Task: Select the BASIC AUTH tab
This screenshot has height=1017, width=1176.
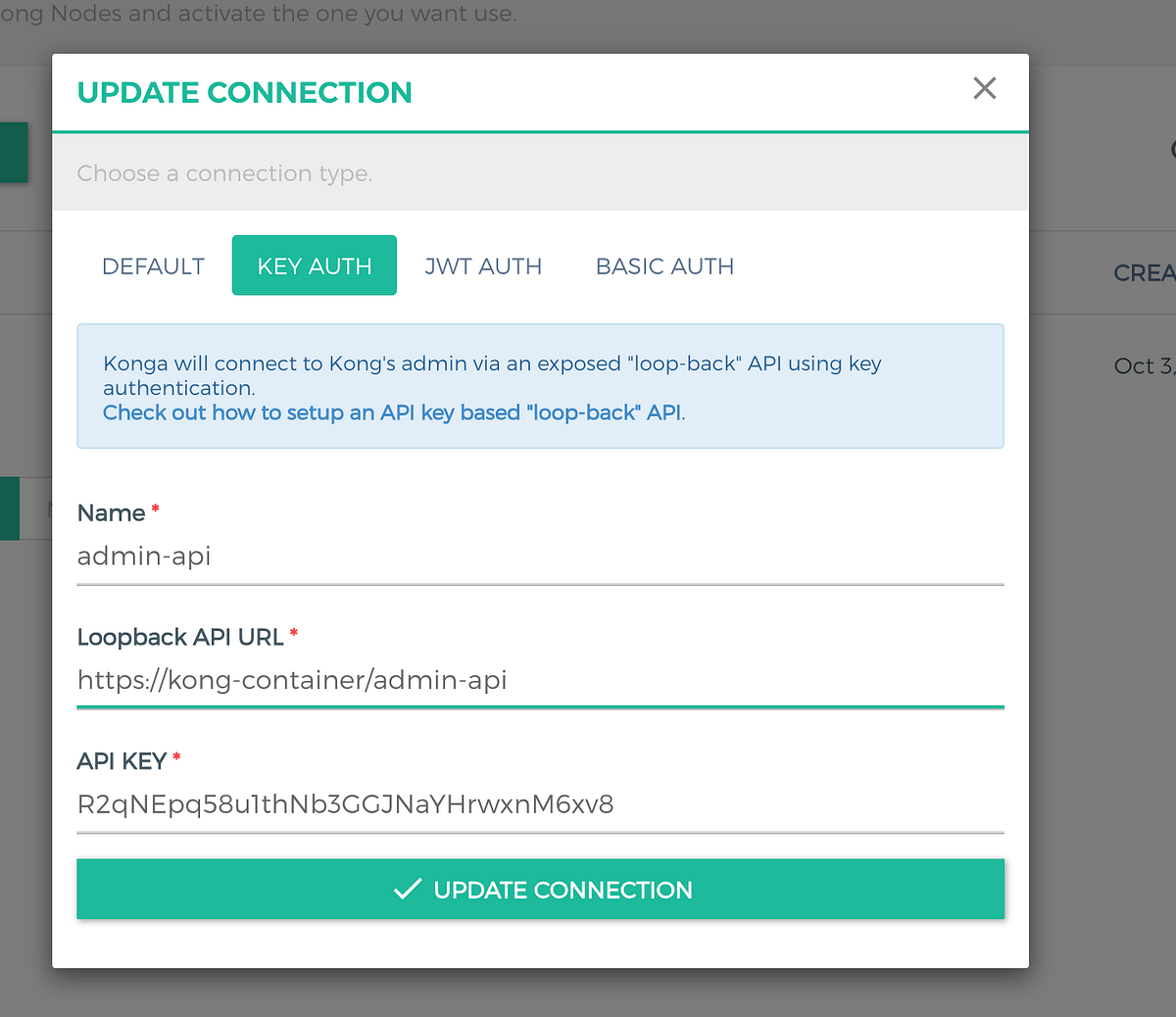Action: click(664, 266)
